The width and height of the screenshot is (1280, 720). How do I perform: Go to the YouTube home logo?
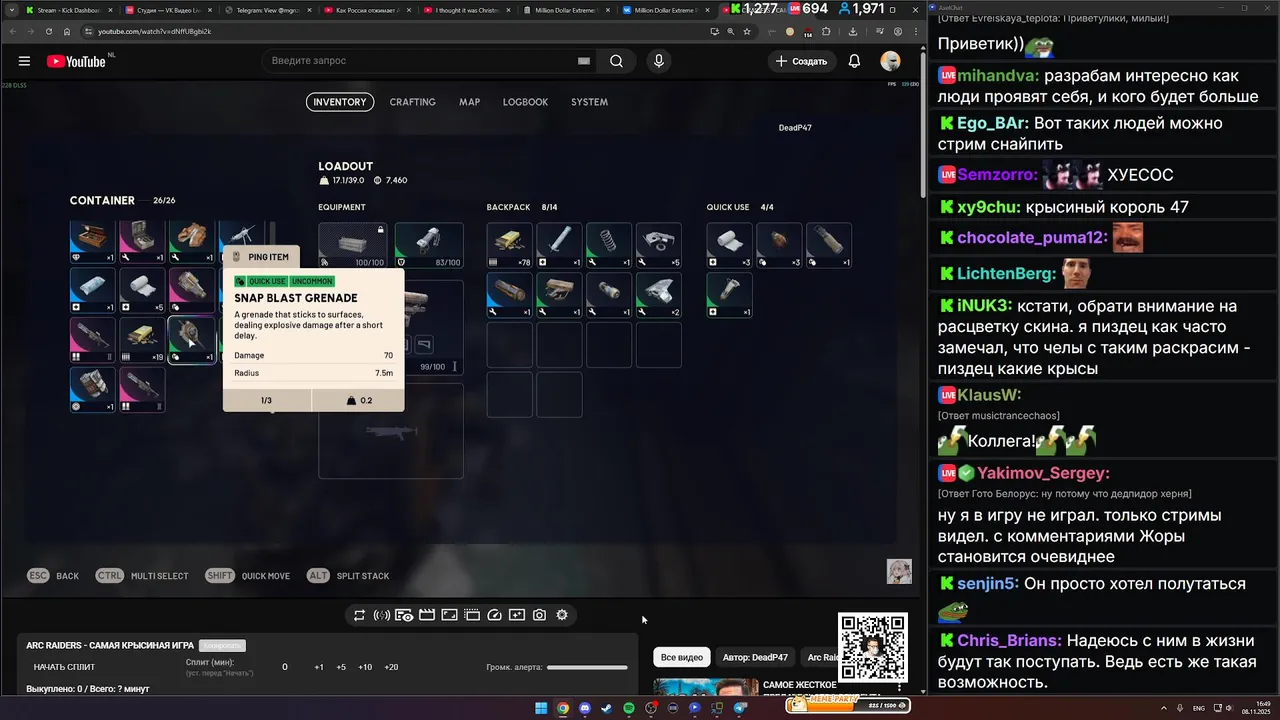76,61
